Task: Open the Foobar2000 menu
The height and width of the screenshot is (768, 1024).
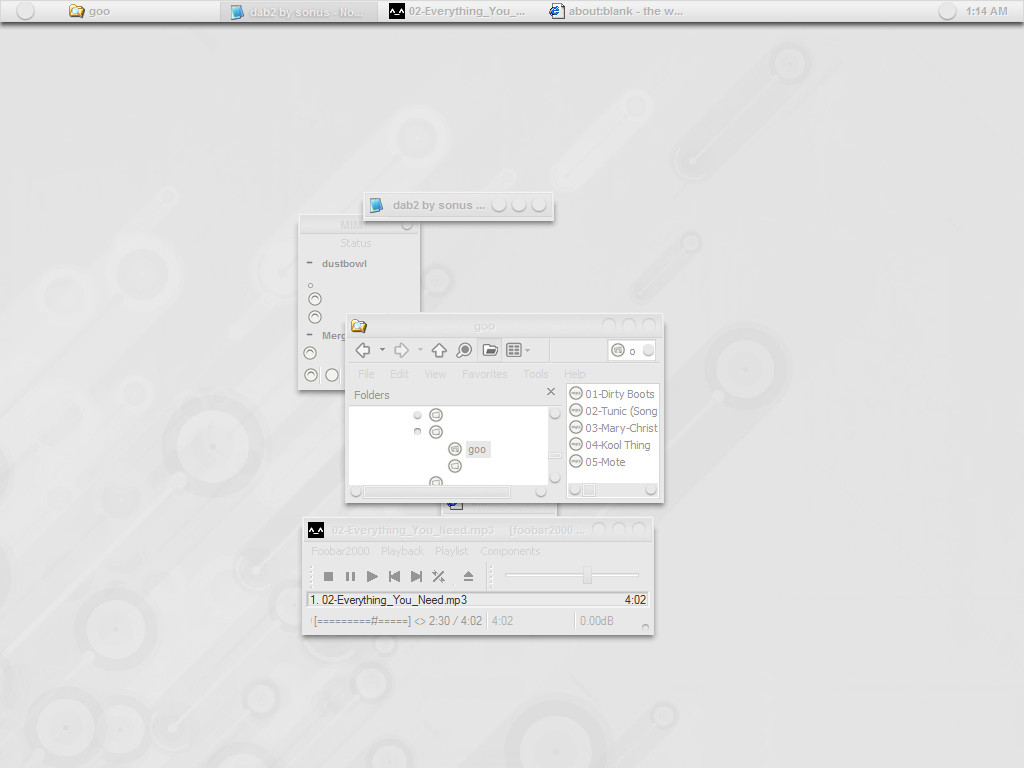Action: [x=340, y=551]
